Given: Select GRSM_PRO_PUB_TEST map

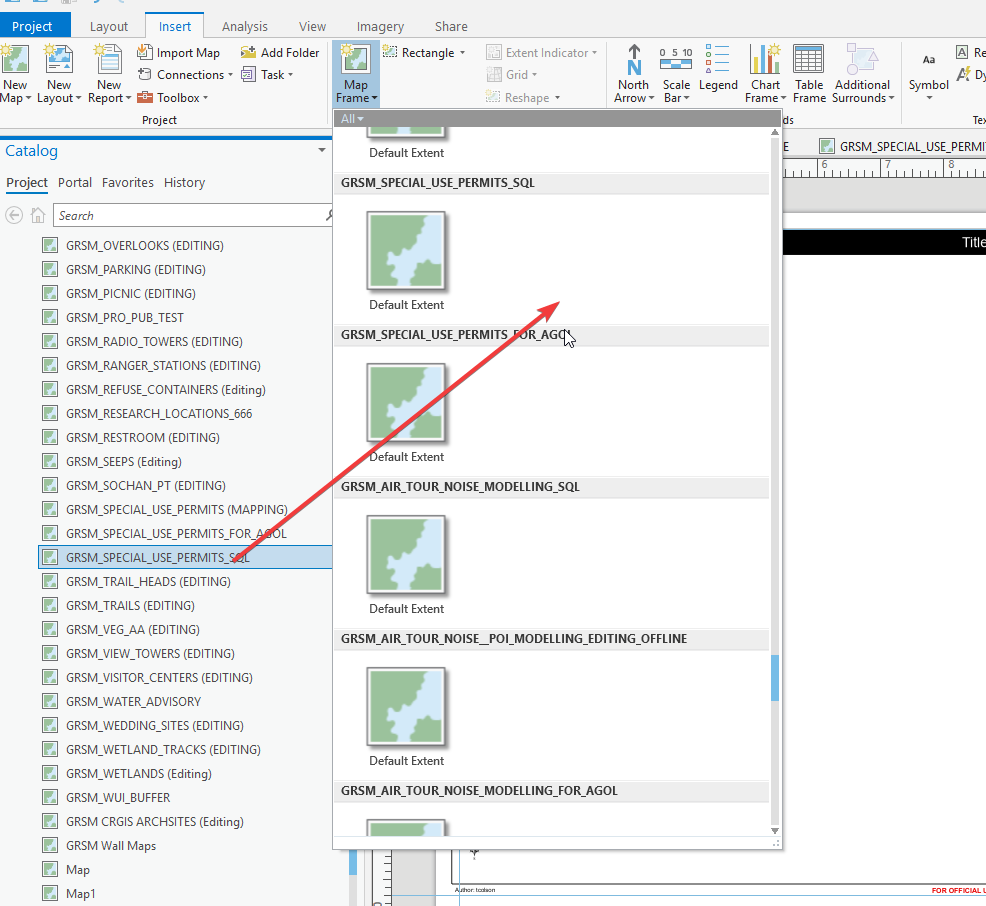Looking at the screenshot, I should pos(125,318).
